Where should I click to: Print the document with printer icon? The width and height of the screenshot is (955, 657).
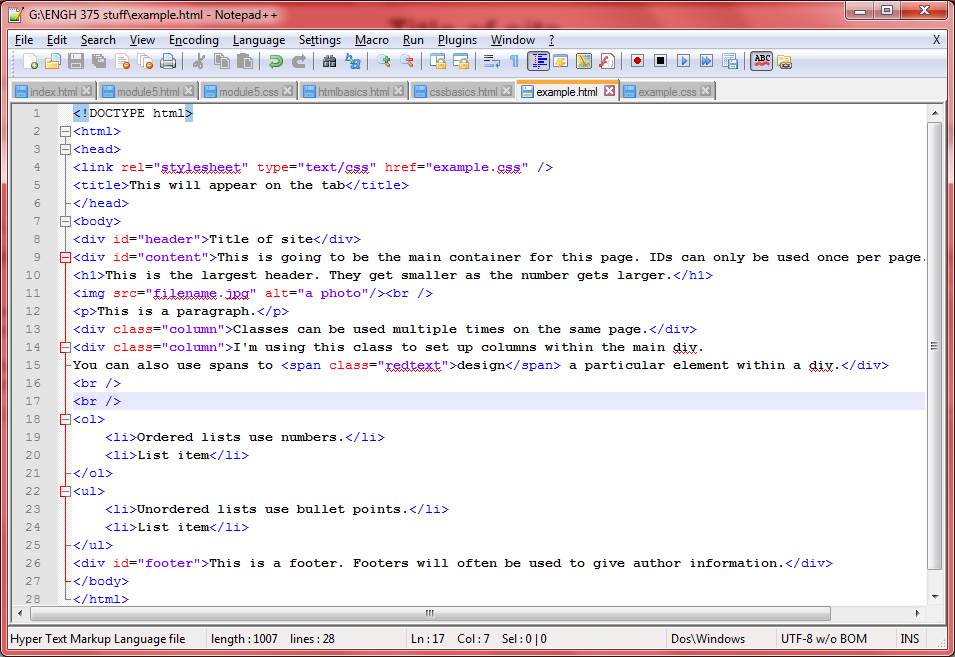point(168,61)
